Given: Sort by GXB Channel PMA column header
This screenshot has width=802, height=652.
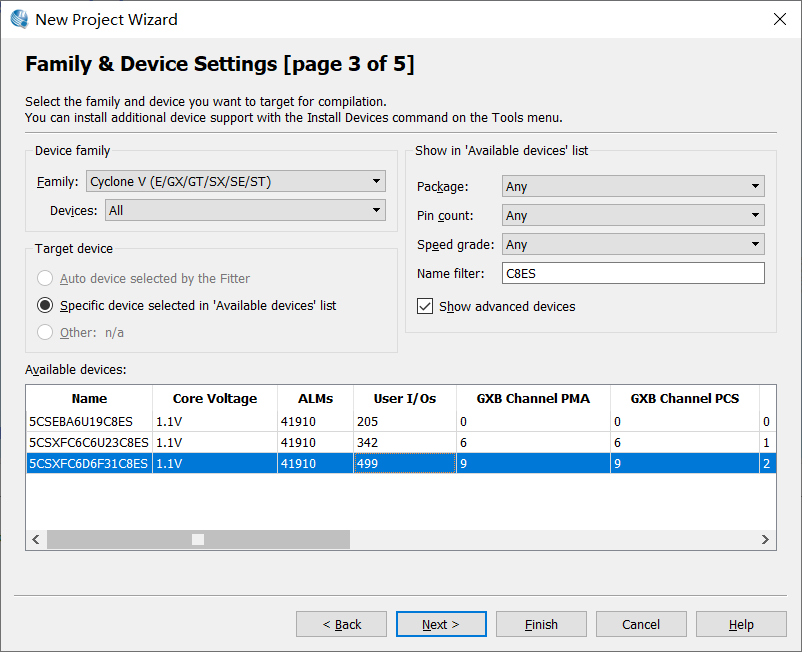Looking at the screenshot, I should 533,398.
